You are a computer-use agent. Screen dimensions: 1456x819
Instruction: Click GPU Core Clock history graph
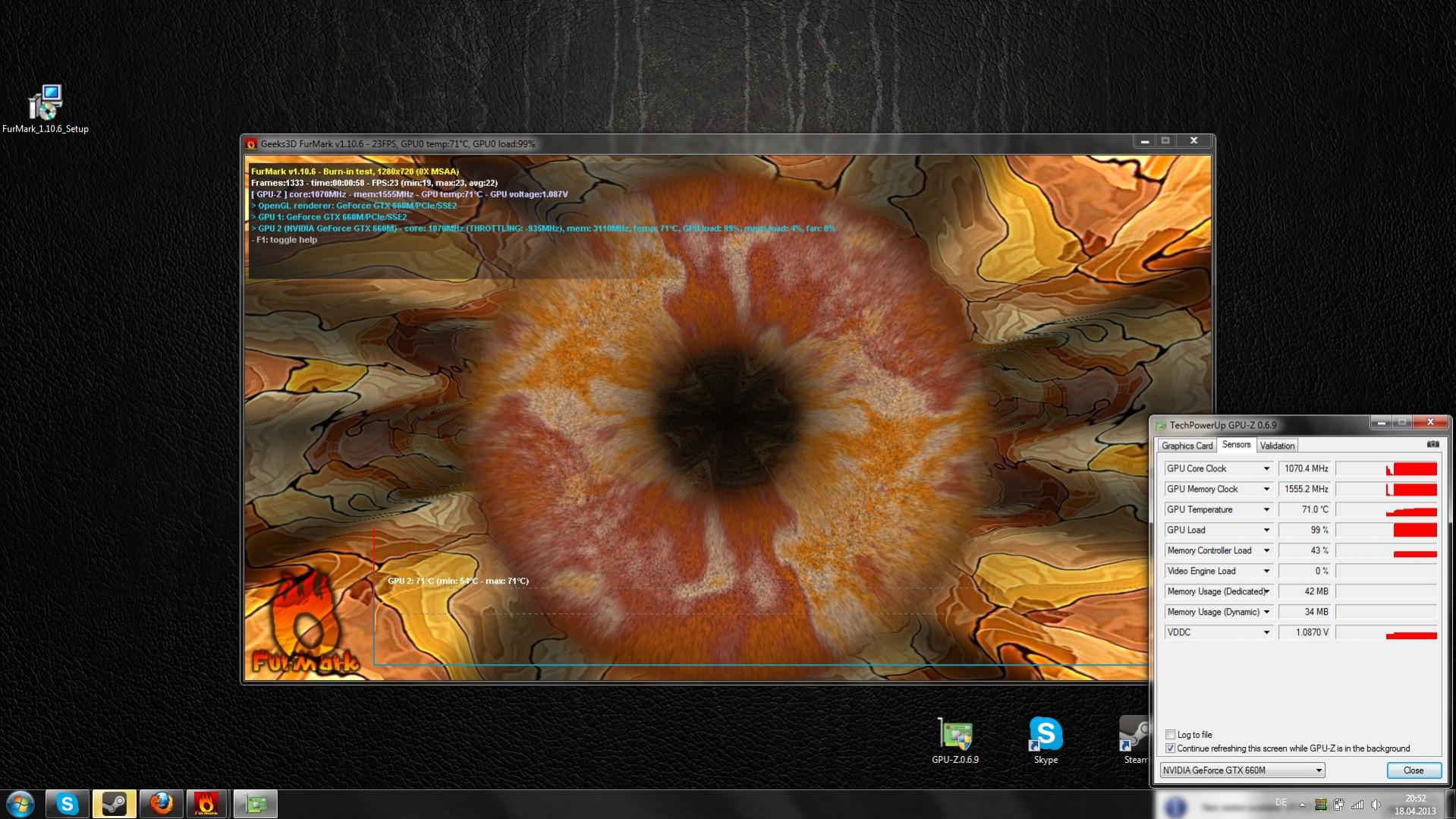point(1386,469)
